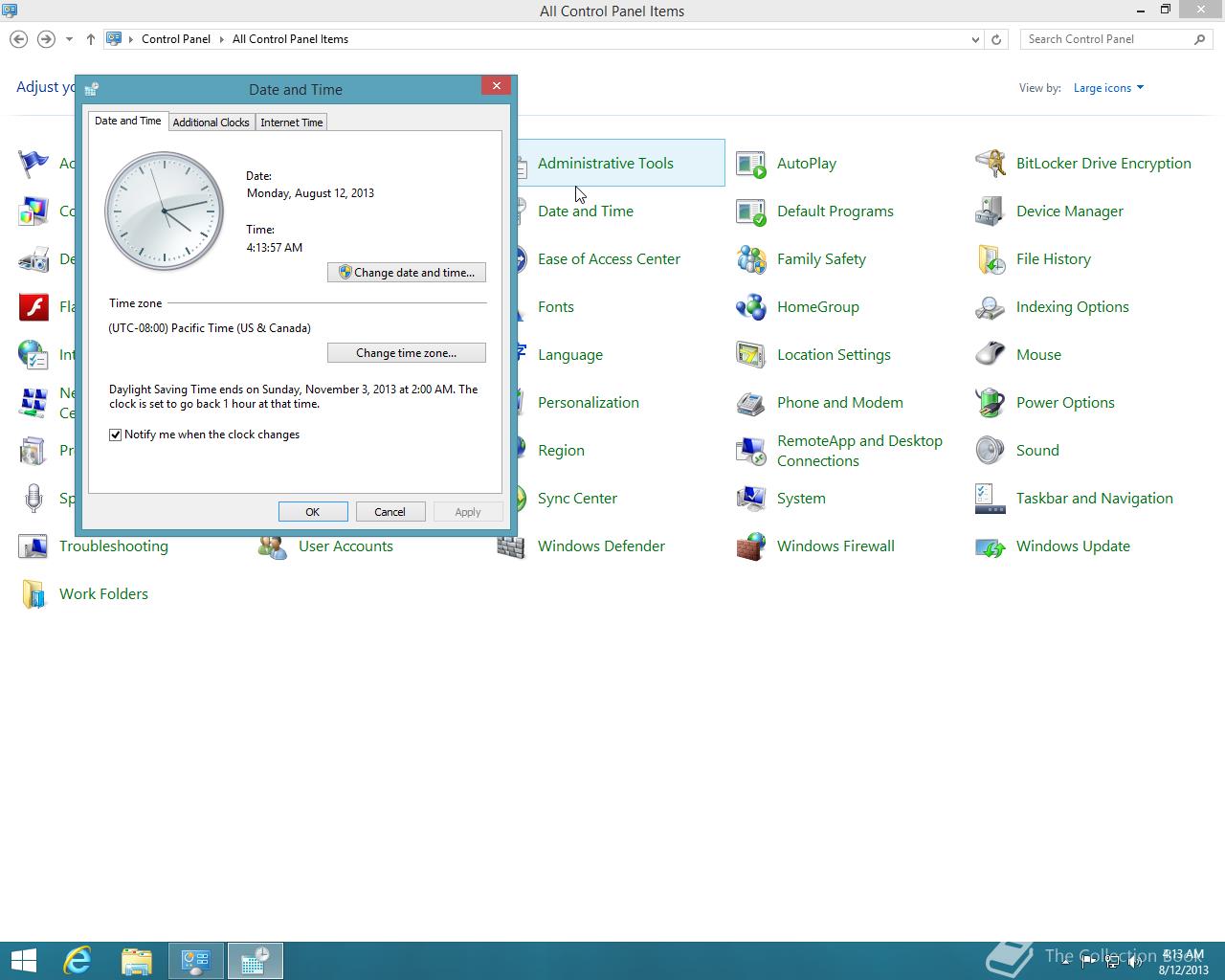Select the Date and Time tab

tap(127, 121)
